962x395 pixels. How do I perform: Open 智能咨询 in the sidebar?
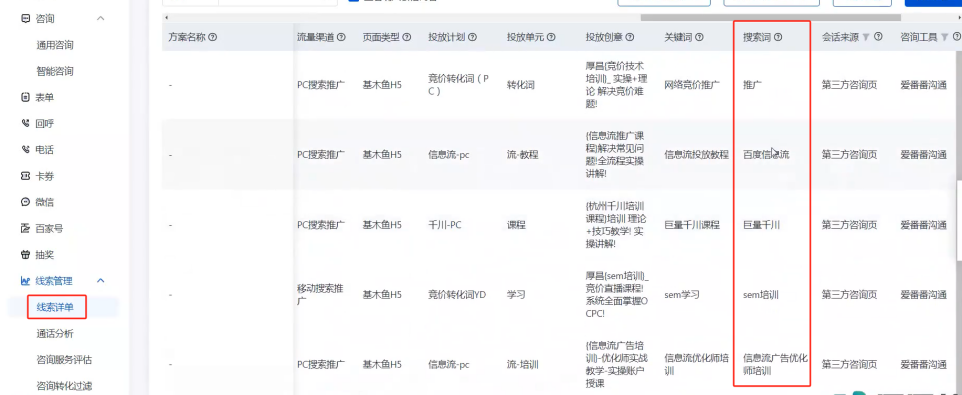click(55, 71)
